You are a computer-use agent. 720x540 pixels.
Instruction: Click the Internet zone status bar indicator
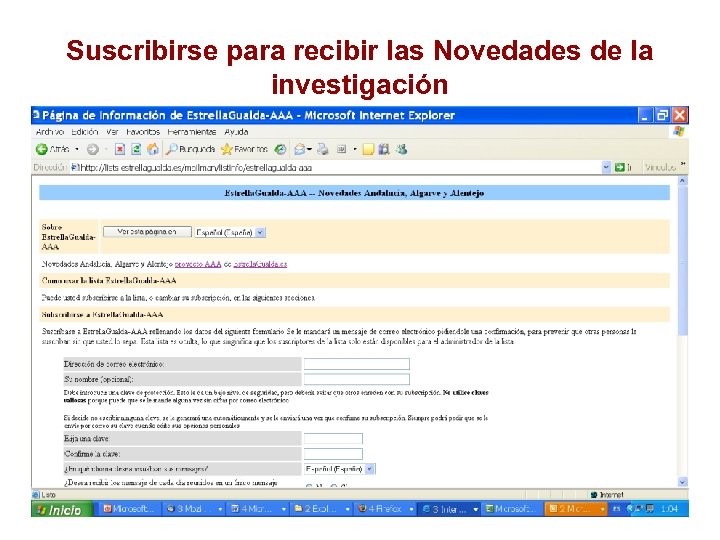[607, 495]
